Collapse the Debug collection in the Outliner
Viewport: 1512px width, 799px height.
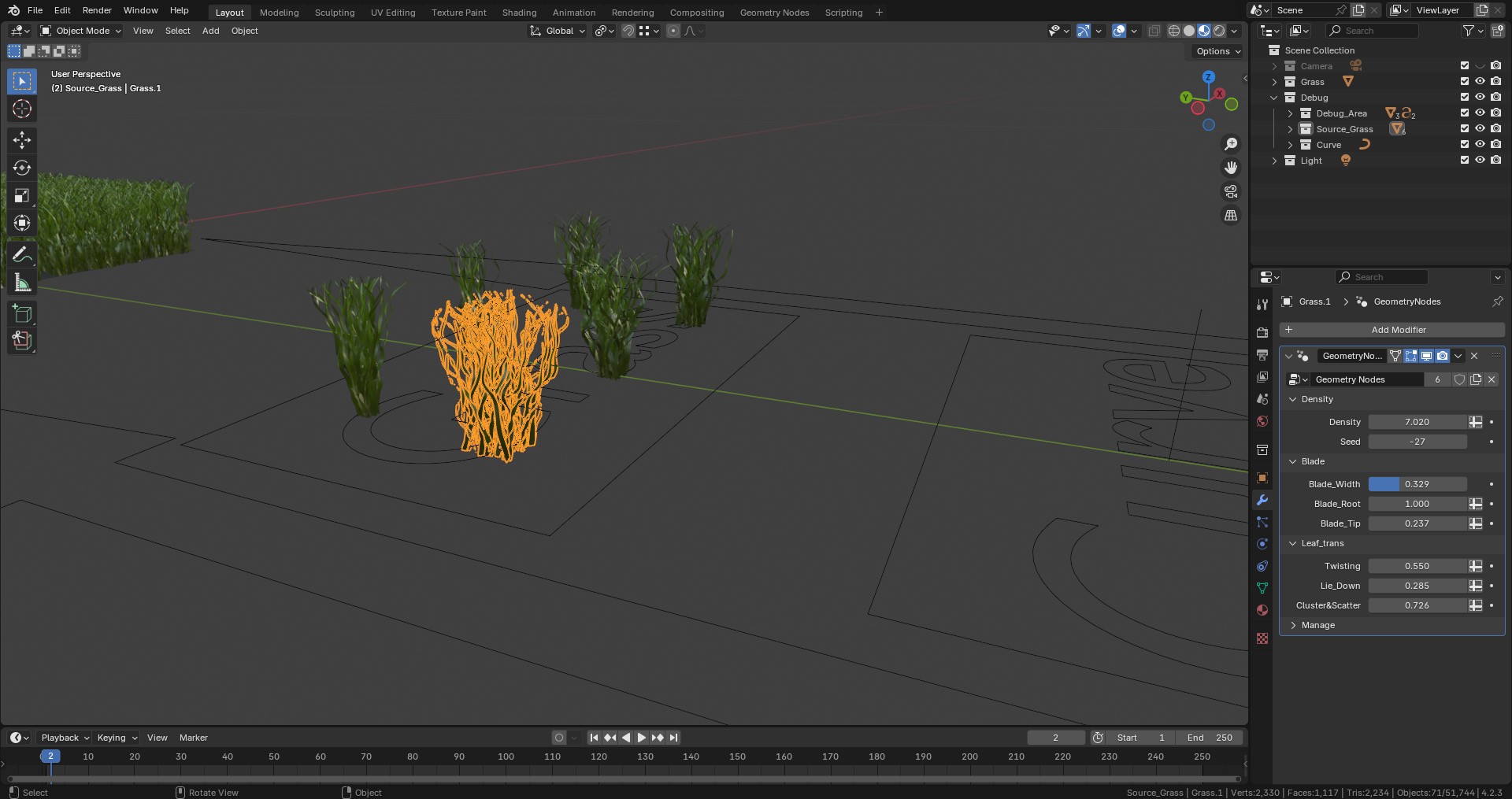click(x=1274, y=97)
